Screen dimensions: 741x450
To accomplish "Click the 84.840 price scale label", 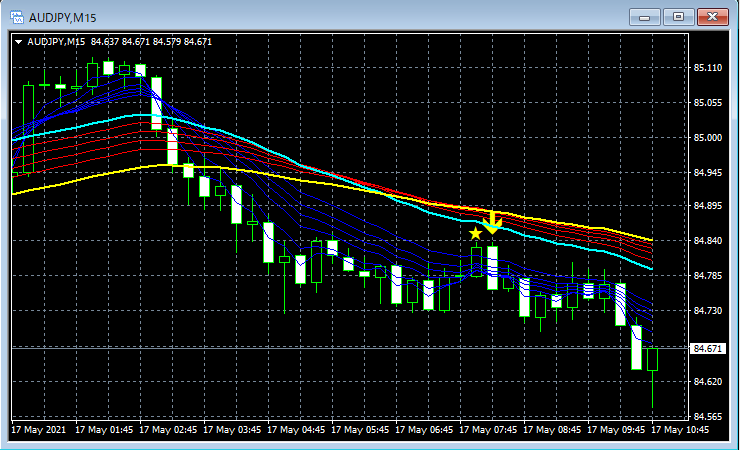I will [707, 241].
